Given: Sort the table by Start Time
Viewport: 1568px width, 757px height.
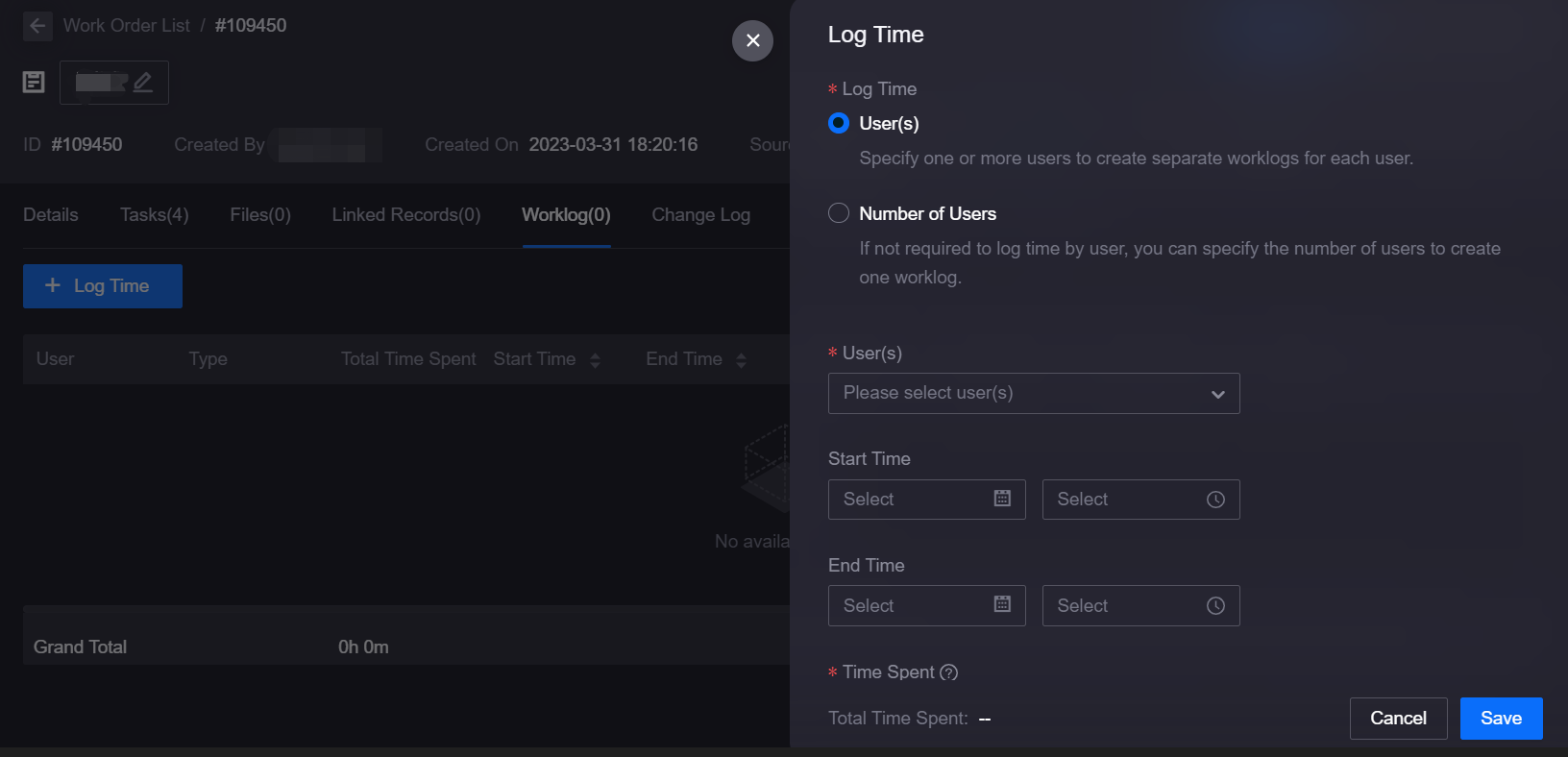Looking at the screenshot, I should coord(595,360).
